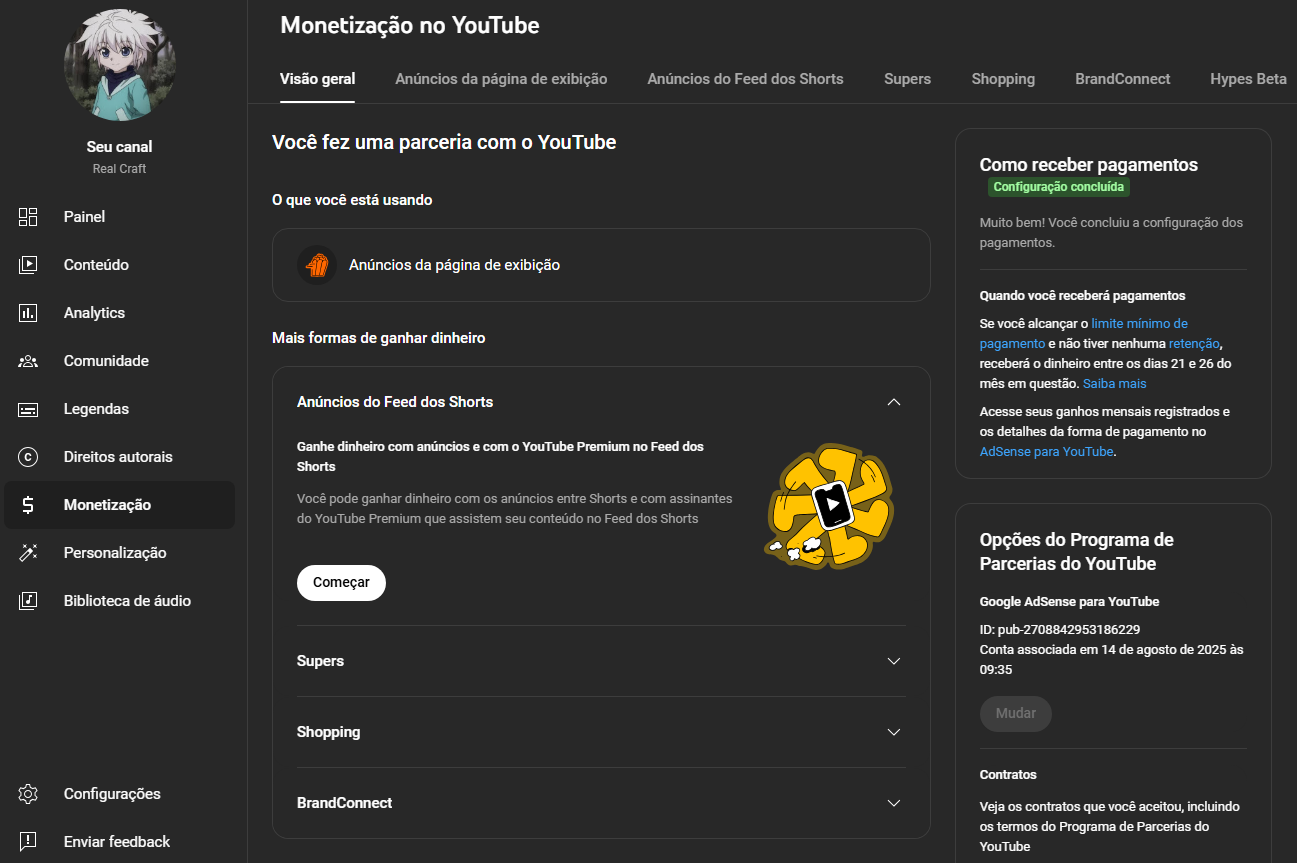
Task: Open Configurações in the sidebar
Action: coord(120,794)
